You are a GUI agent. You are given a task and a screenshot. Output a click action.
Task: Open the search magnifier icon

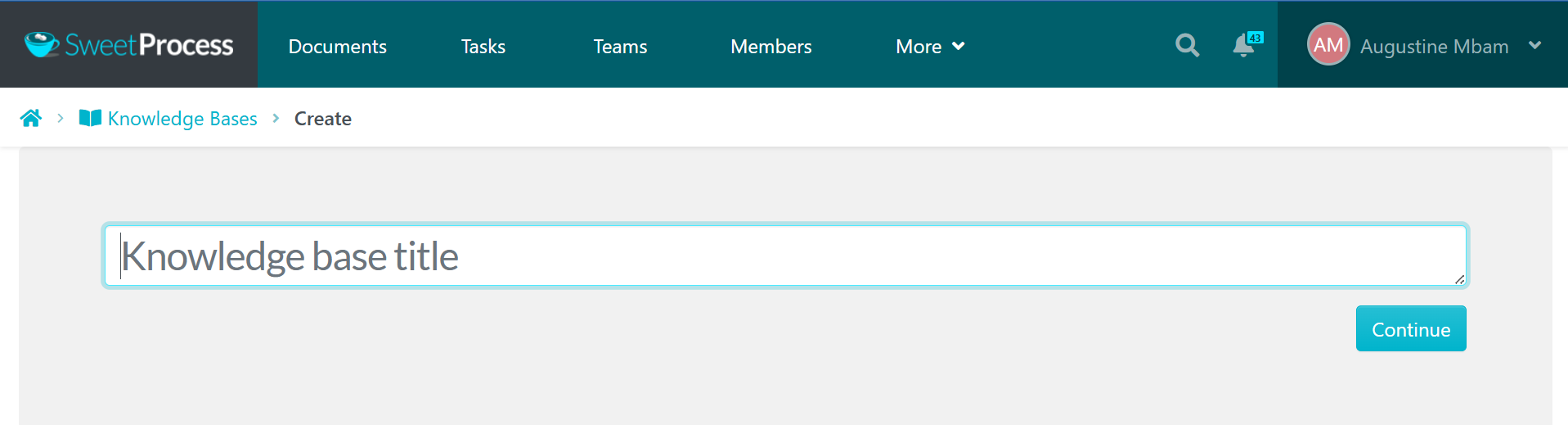click(x=1187, y=45)
